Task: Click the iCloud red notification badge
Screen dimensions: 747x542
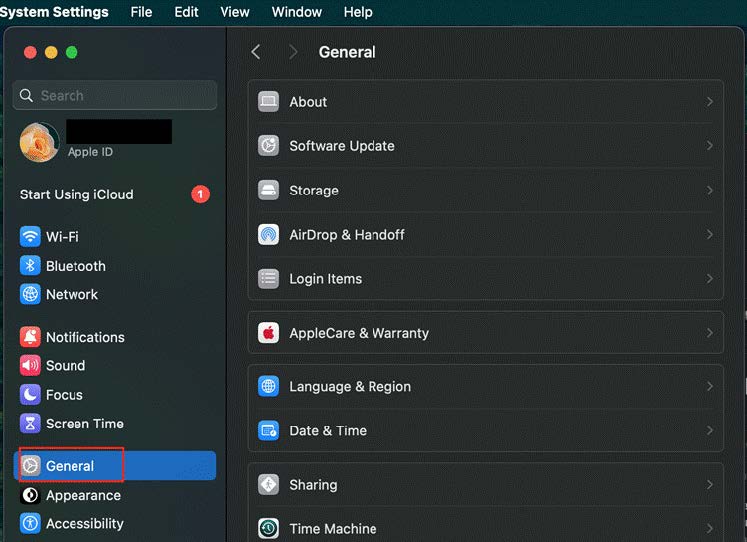Action: (x=200, y=194)
